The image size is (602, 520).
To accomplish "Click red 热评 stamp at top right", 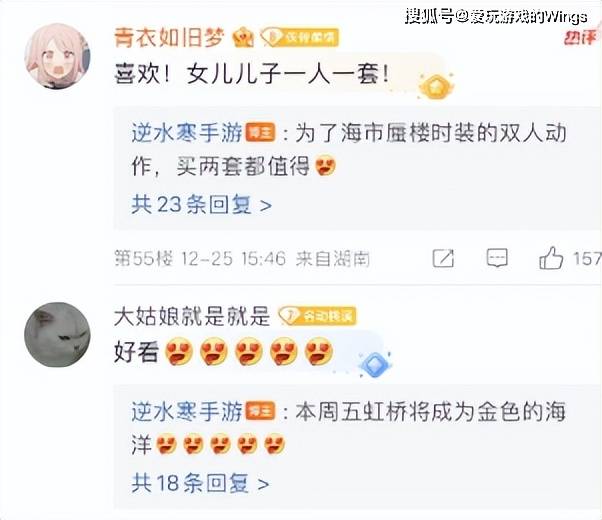I will [581, 37].
